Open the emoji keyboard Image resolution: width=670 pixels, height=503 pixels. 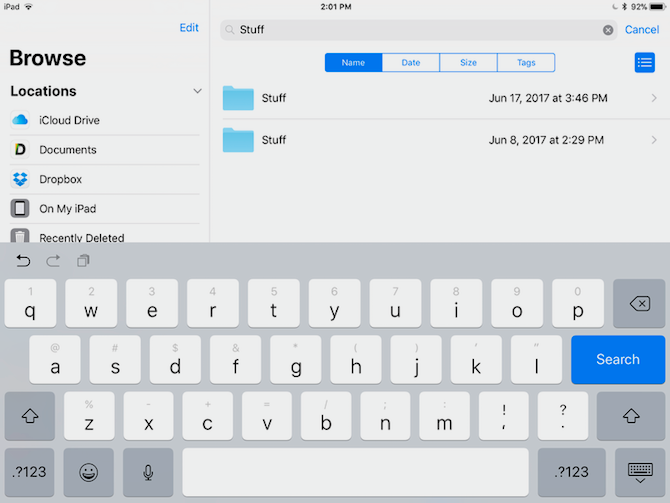tap(91, 472)
